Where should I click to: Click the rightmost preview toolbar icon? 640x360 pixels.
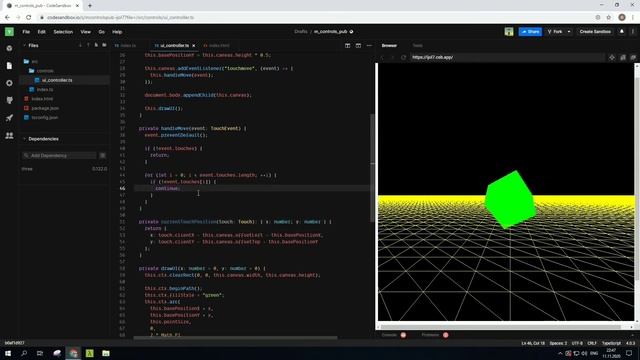pos(633,58)
